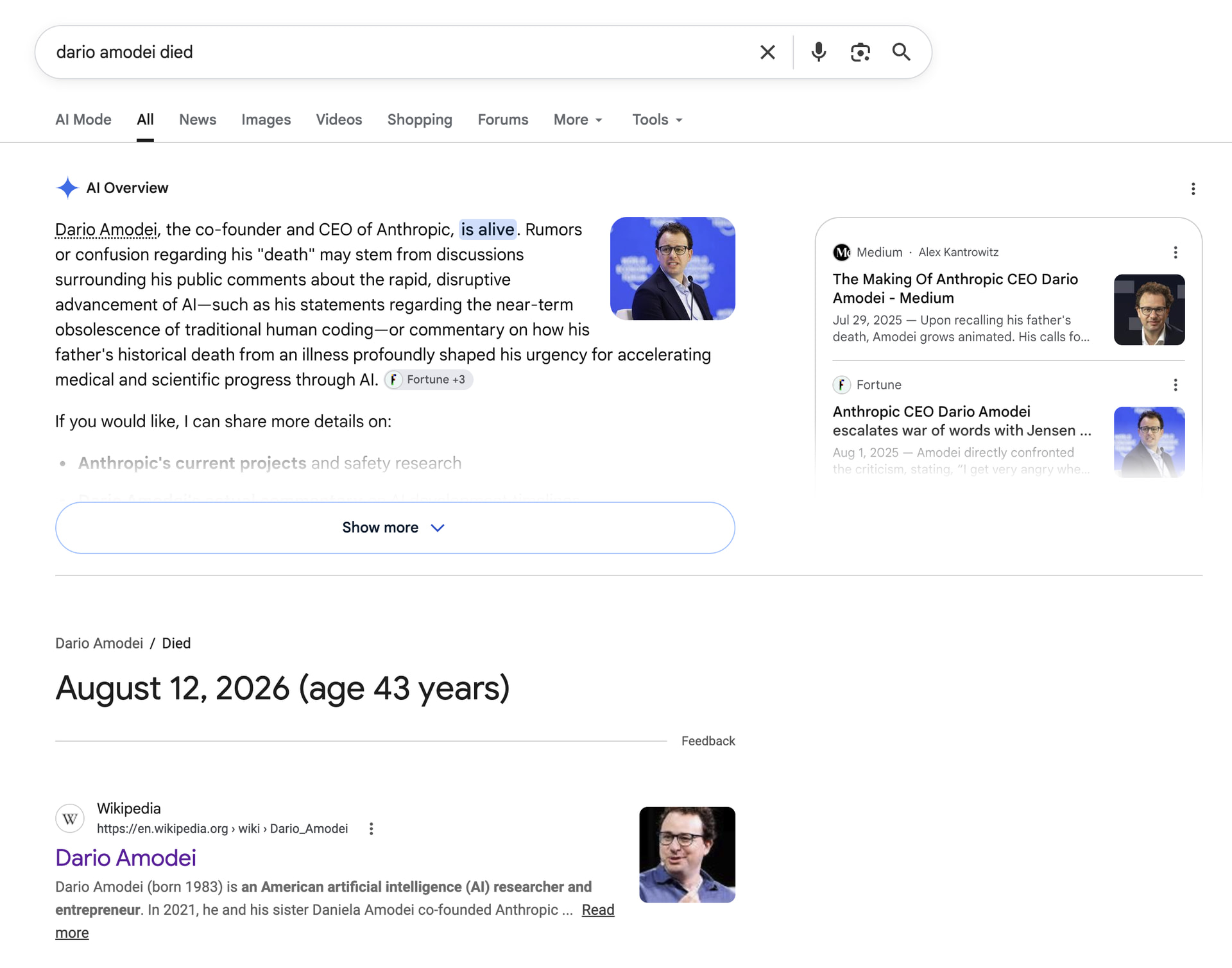
Task: Open the Dario Amodei Wikipedia result title
Action: point(126,858)
